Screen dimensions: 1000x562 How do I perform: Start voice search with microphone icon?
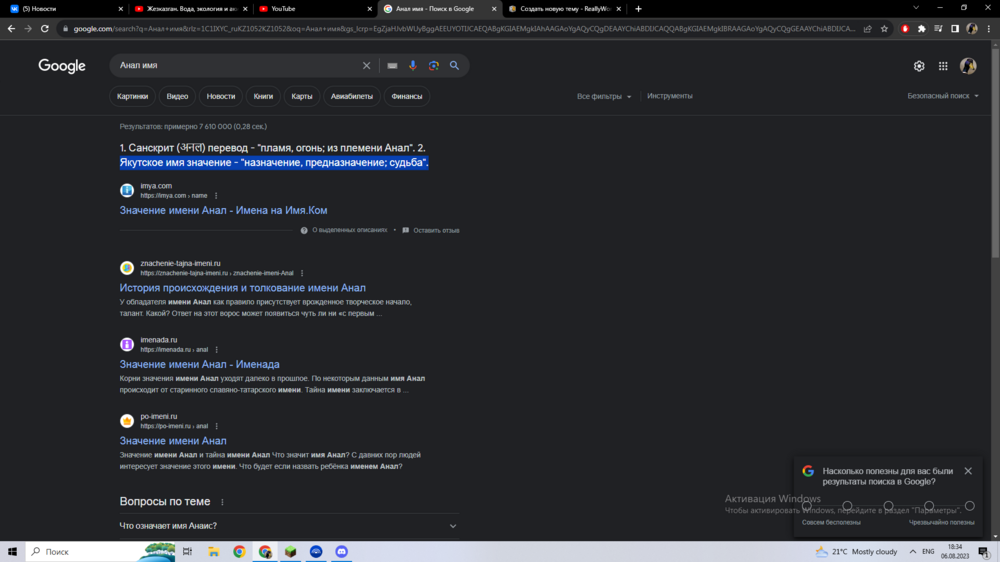[x=413, y=66]
